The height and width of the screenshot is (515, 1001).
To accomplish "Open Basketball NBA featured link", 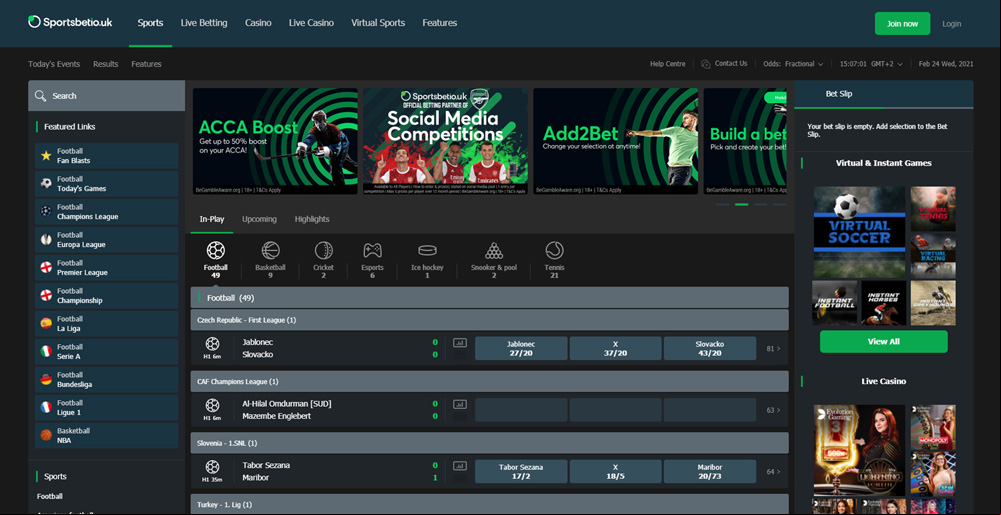I will click(107, 436).
